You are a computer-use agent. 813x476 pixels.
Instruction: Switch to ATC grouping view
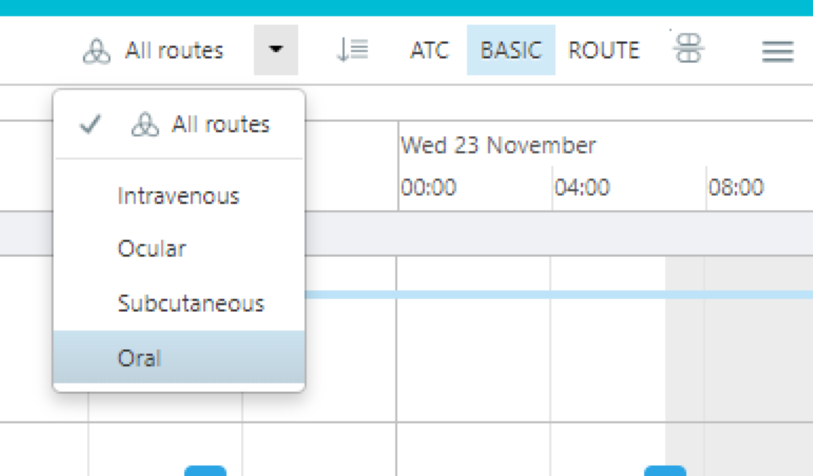click(x=429, y=50)
